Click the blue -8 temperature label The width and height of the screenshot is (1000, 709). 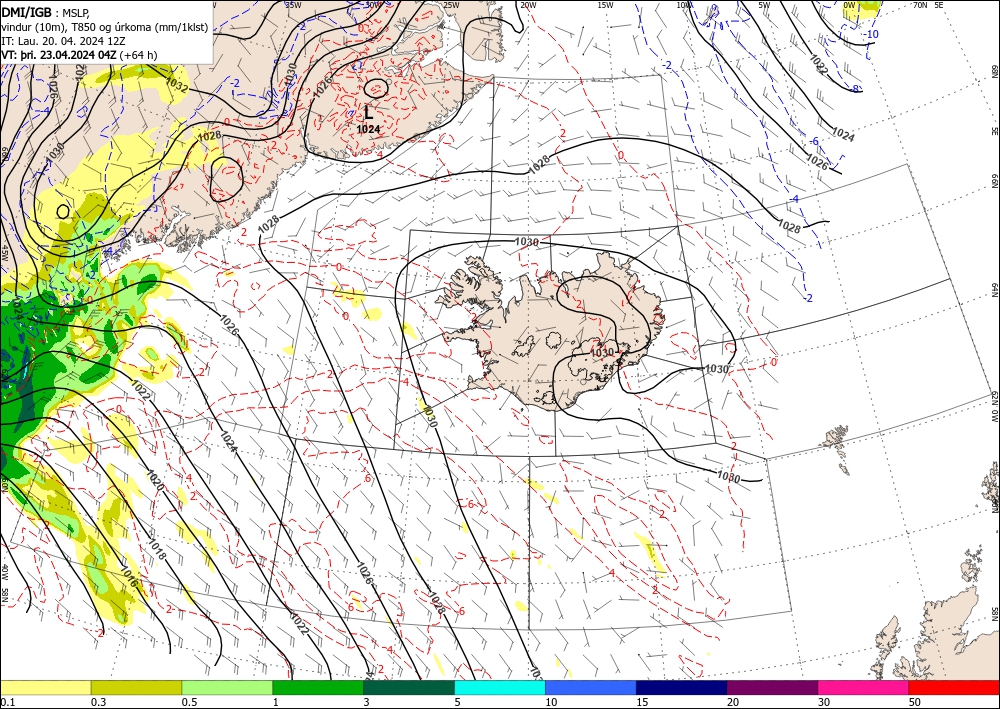coord(855,89)
